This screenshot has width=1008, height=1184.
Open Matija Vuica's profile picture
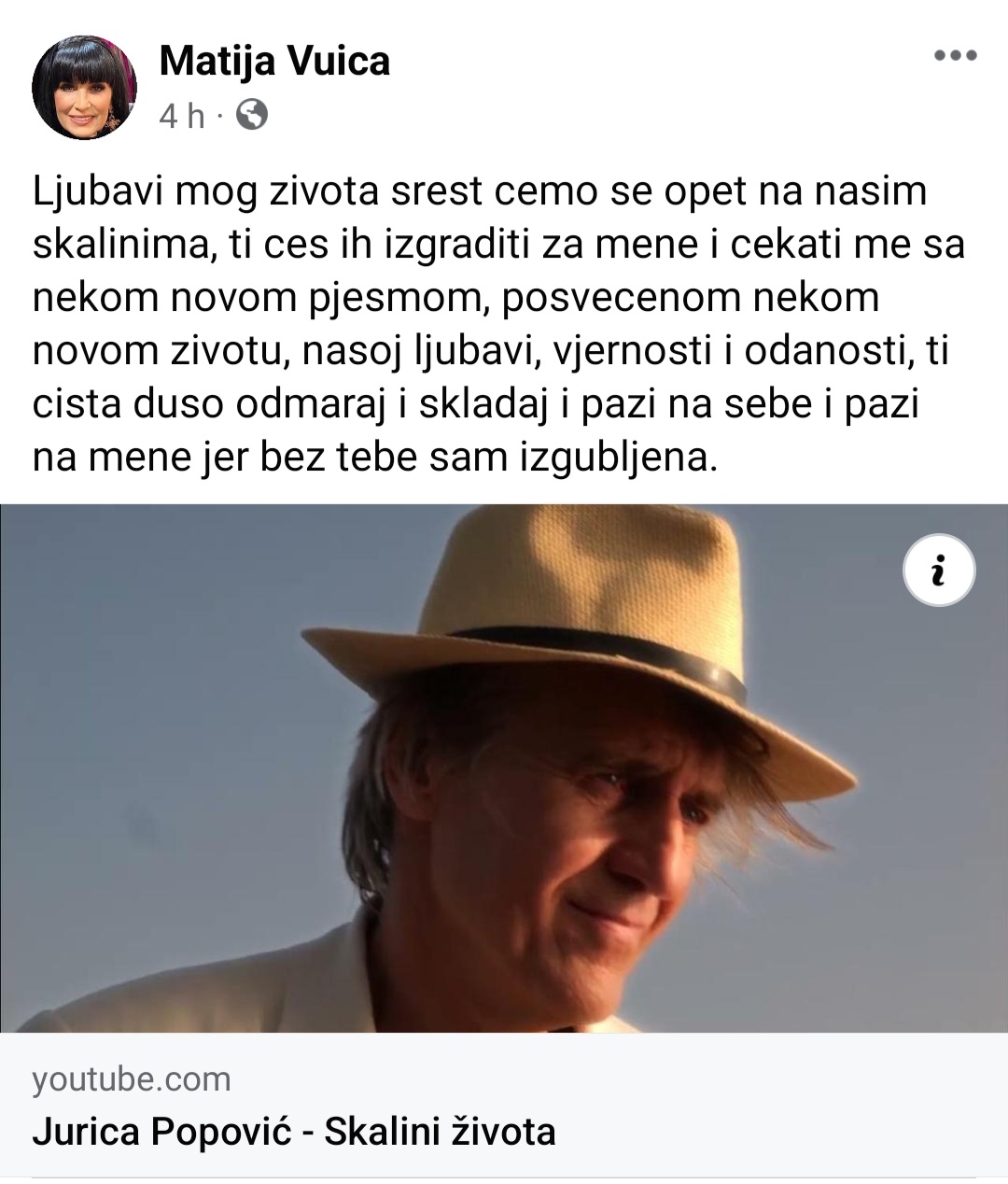pos(85,88)
